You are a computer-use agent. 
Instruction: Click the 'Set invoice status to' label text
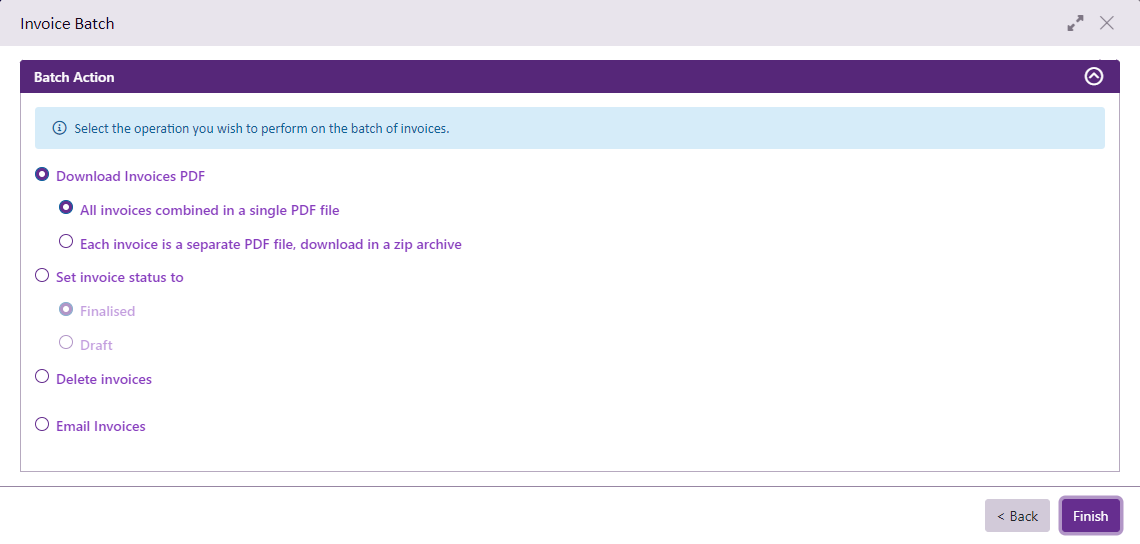[x=120, y=277]
